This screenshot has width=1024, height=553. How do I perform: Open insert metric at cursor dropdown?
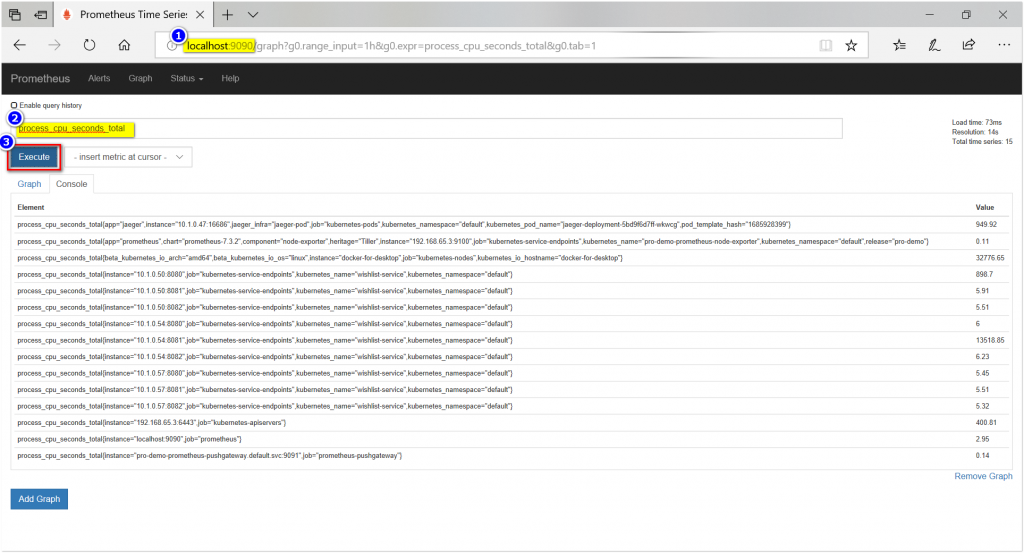pos(129,157)
